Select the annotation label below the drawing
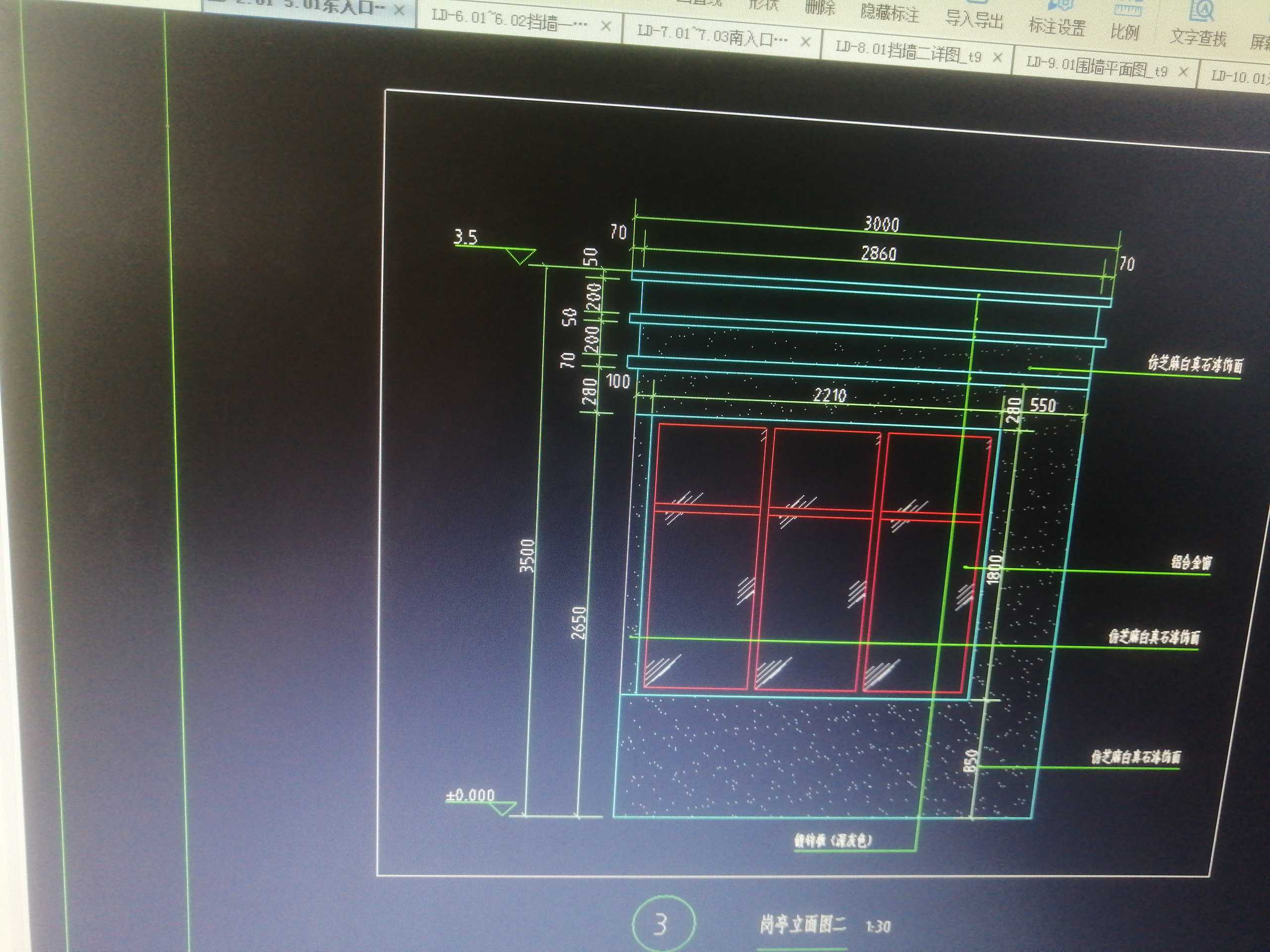The width and height of the screenshot is (1270, 952). tap(833, 840)
